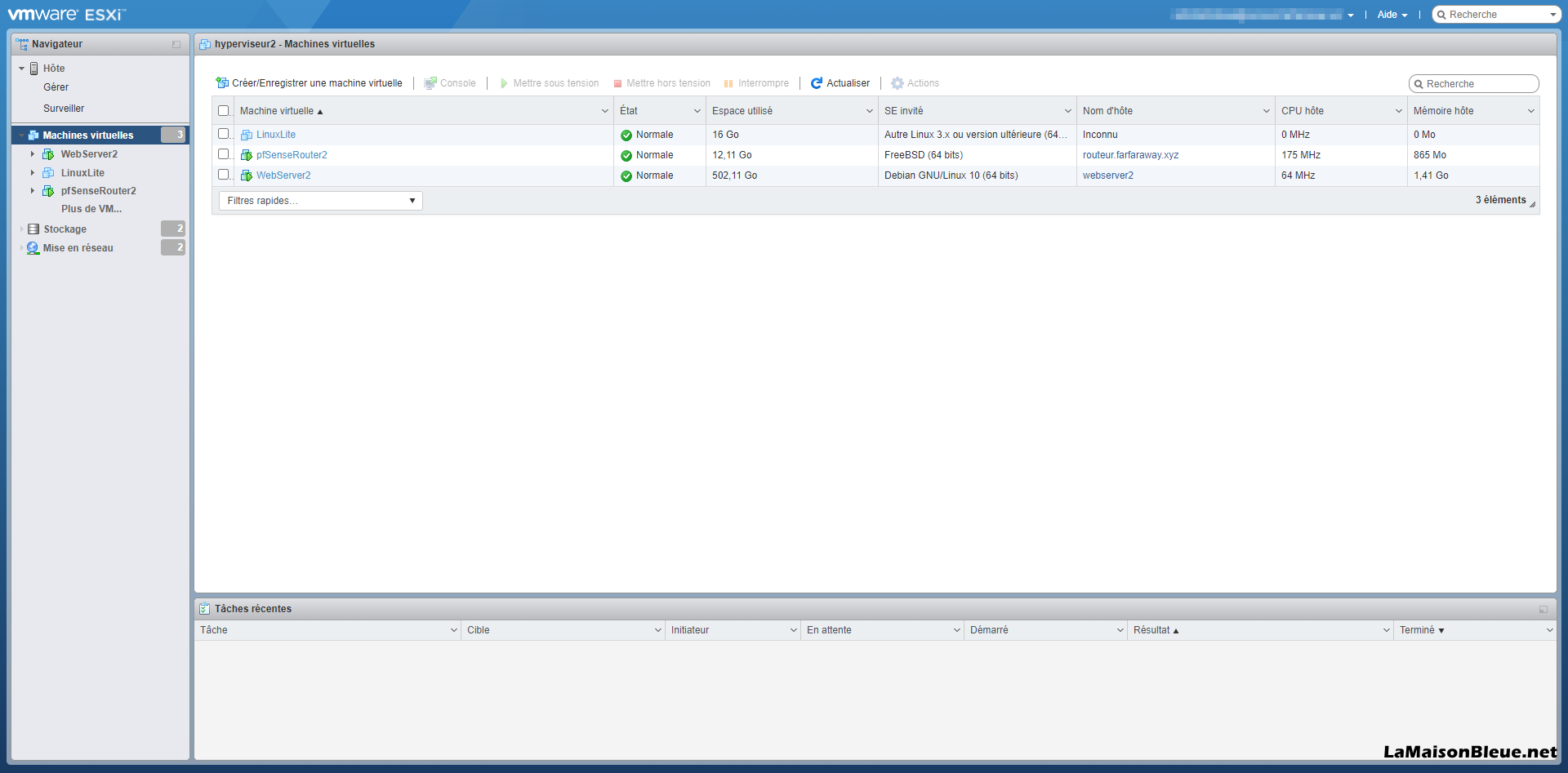The image size is (1568, 773).
Task: Minimize the Navigateur panel with its corner icon
Action: click(x=176, y=44)
